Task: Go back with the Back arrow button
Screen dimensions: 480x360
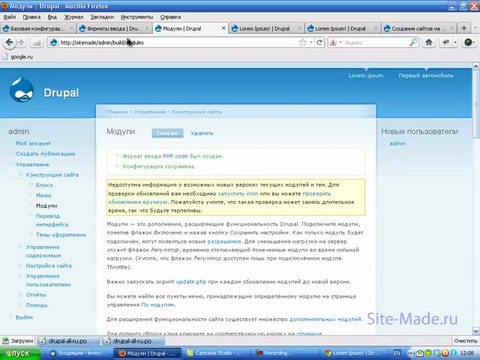Action: [9, 43]
